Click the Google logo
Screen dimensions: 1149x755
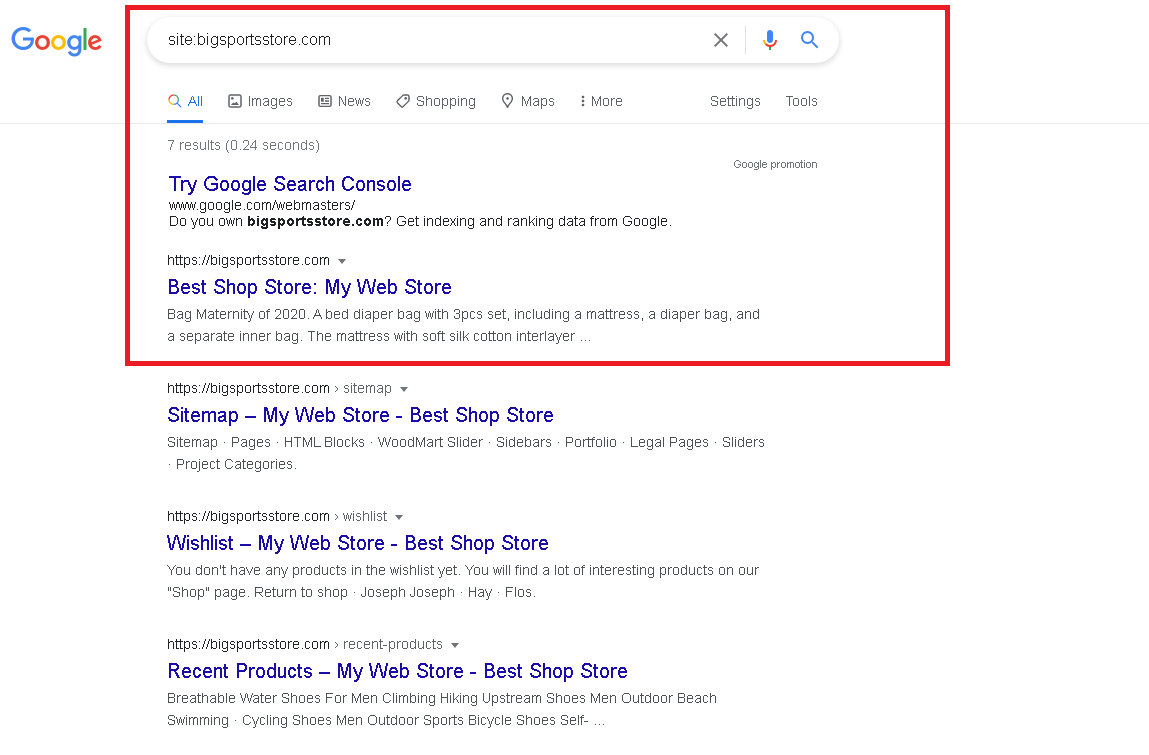pyautogui.click(x=56, y=40)
